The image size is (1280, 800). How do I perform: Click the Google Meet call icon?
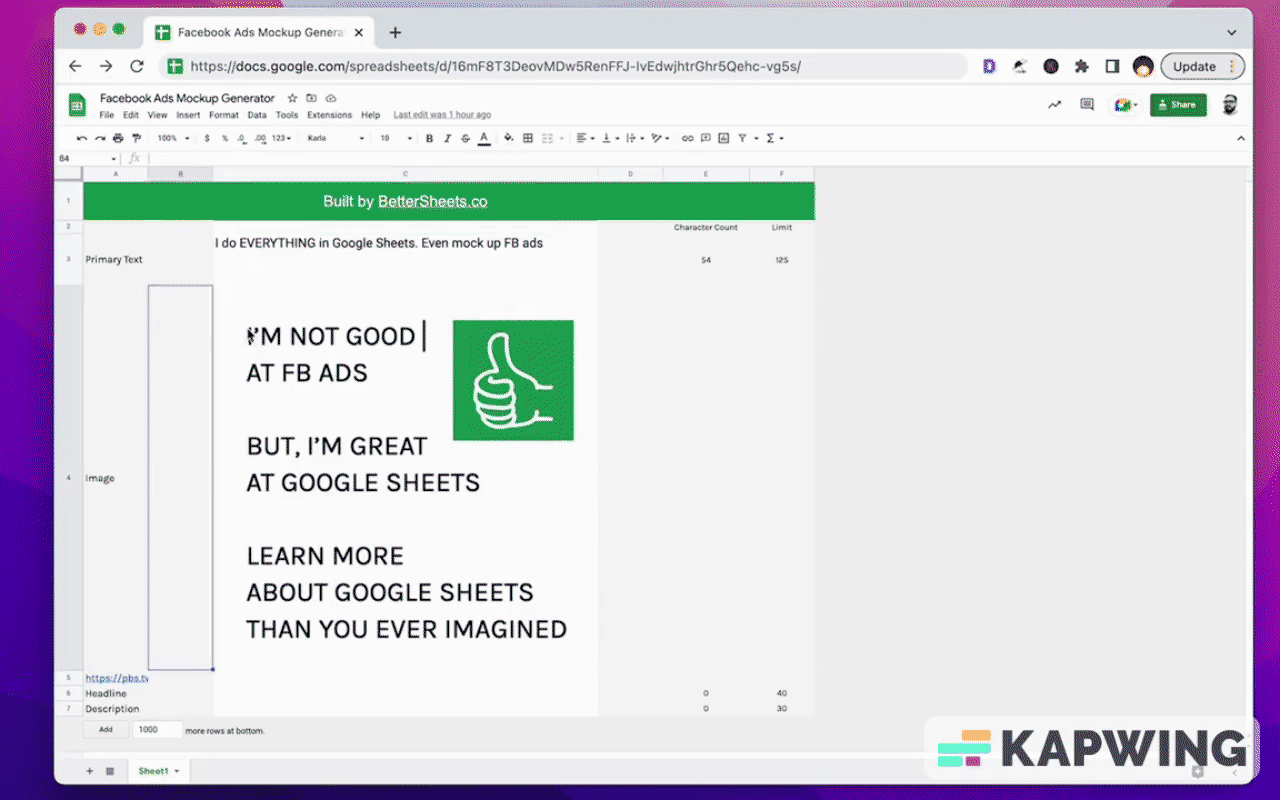[x=1126, y=104]
